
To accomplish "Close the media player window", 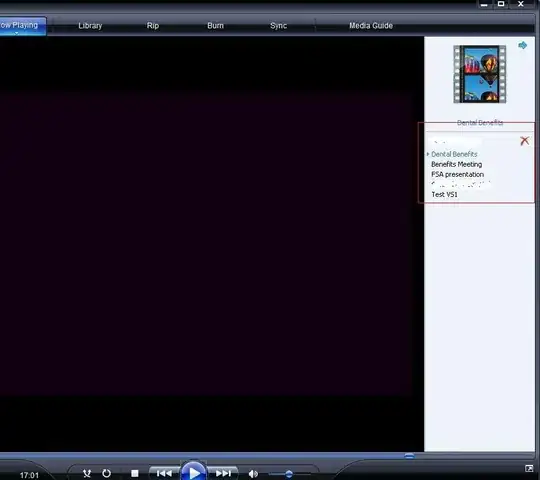I will 521,4.
